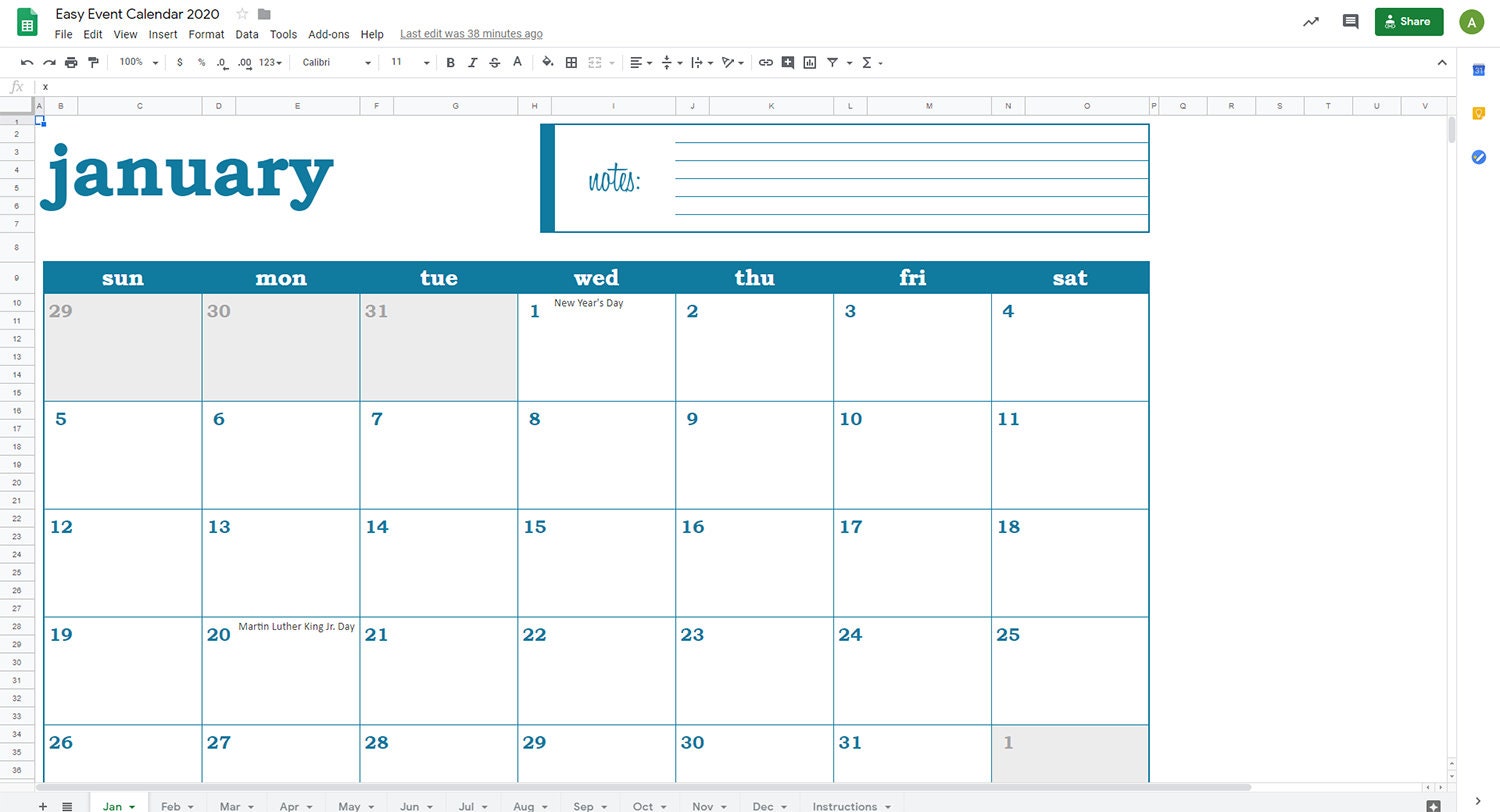Toggle italic formatting
The image size is (1500, 812).
(x=473, y=62)
